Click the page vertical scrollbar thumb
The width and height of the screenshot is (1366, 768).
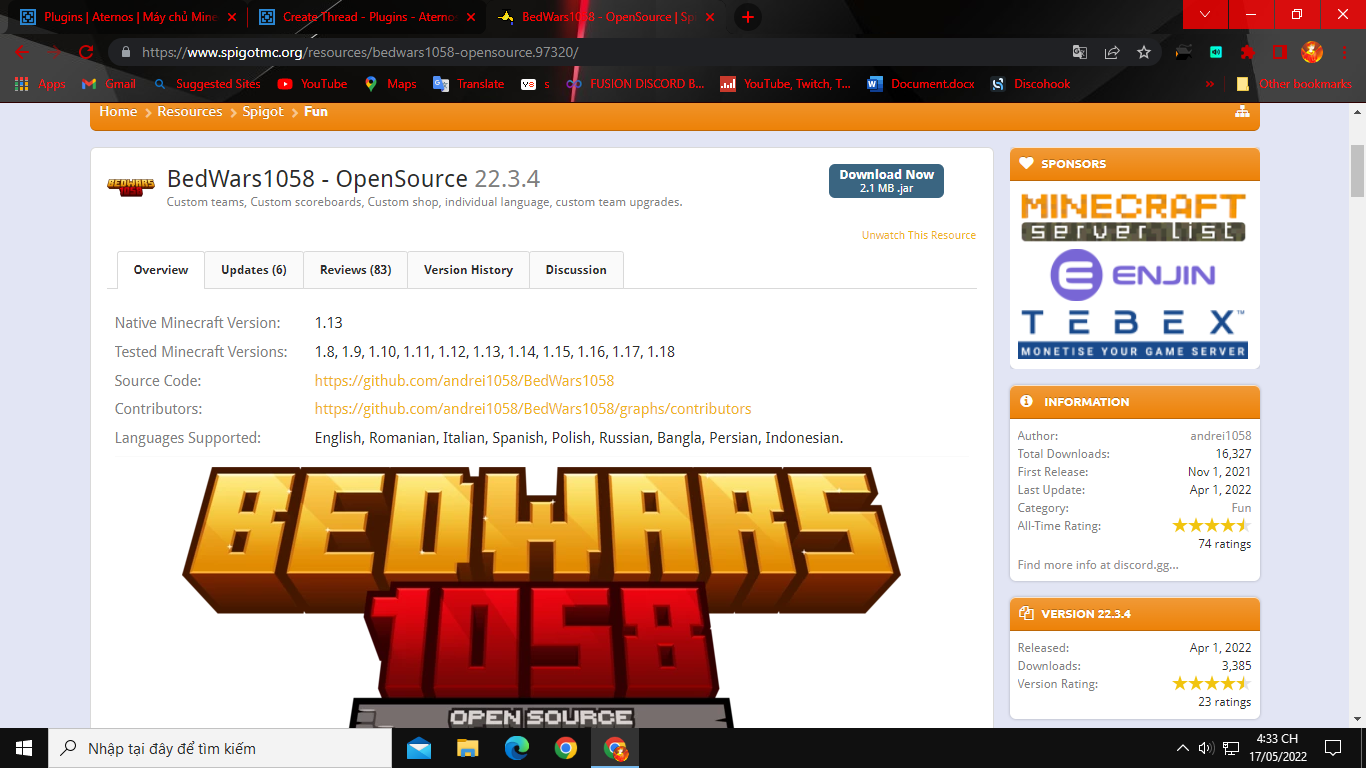tap(1357, 170)
